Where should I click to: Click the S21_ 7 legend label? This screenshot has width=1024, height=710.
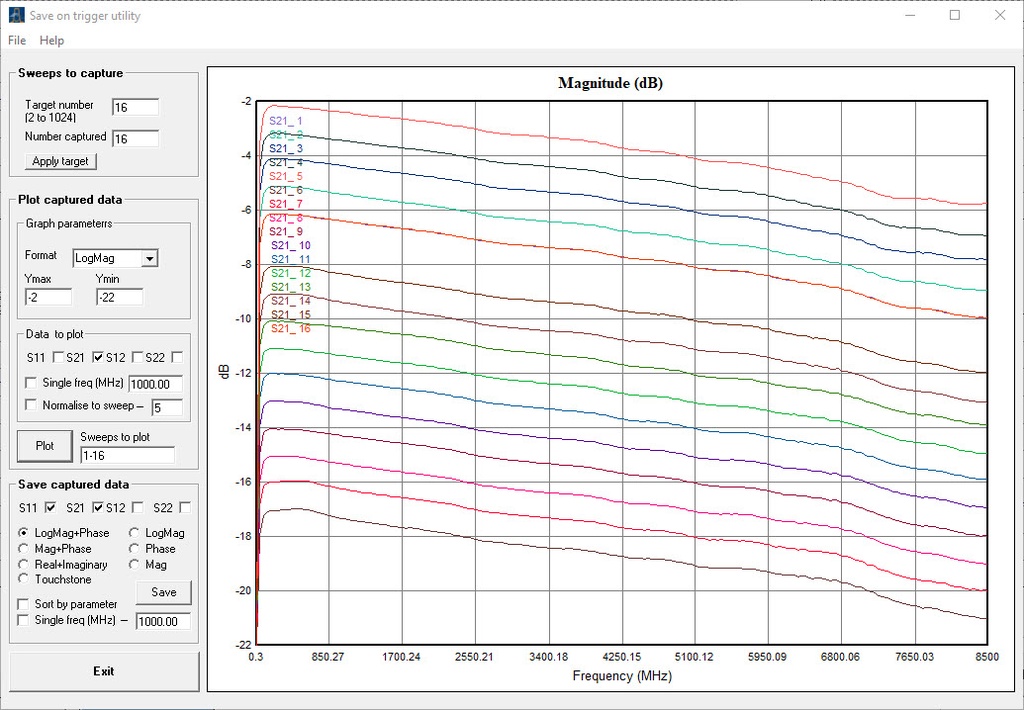click(286, 204)
